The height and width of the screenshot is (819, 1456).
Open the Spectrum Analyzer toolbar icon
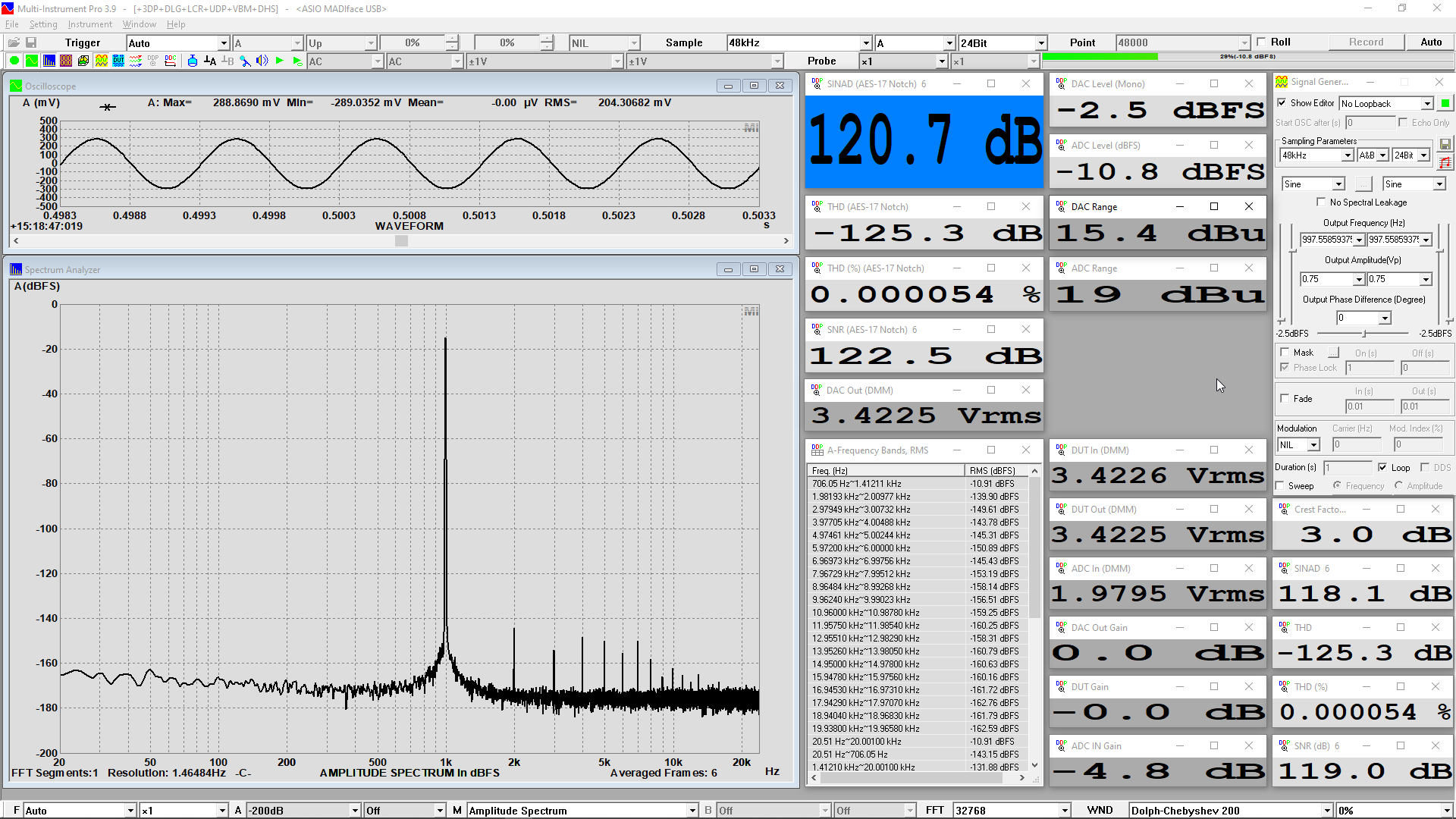pyautogui.click(x=49, y=61)
